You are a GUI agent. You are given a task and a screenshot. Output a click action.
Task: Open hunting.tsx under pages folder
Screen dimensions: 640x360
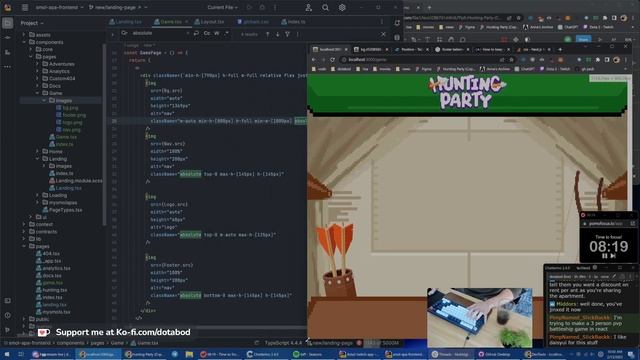(51, 290)
